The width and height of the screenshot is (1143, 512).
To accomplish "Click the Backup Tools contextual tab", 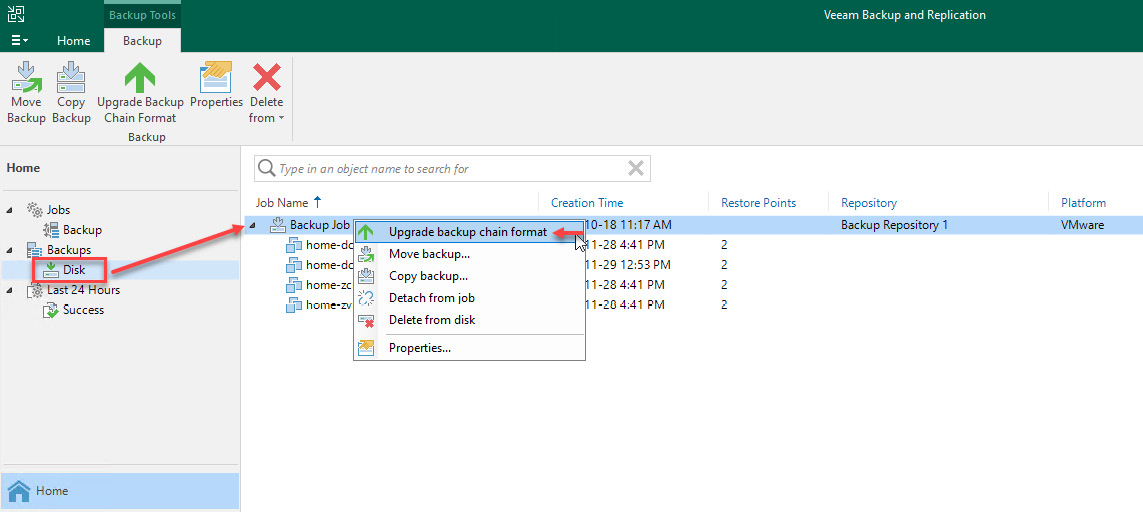I will coord(142,15).
